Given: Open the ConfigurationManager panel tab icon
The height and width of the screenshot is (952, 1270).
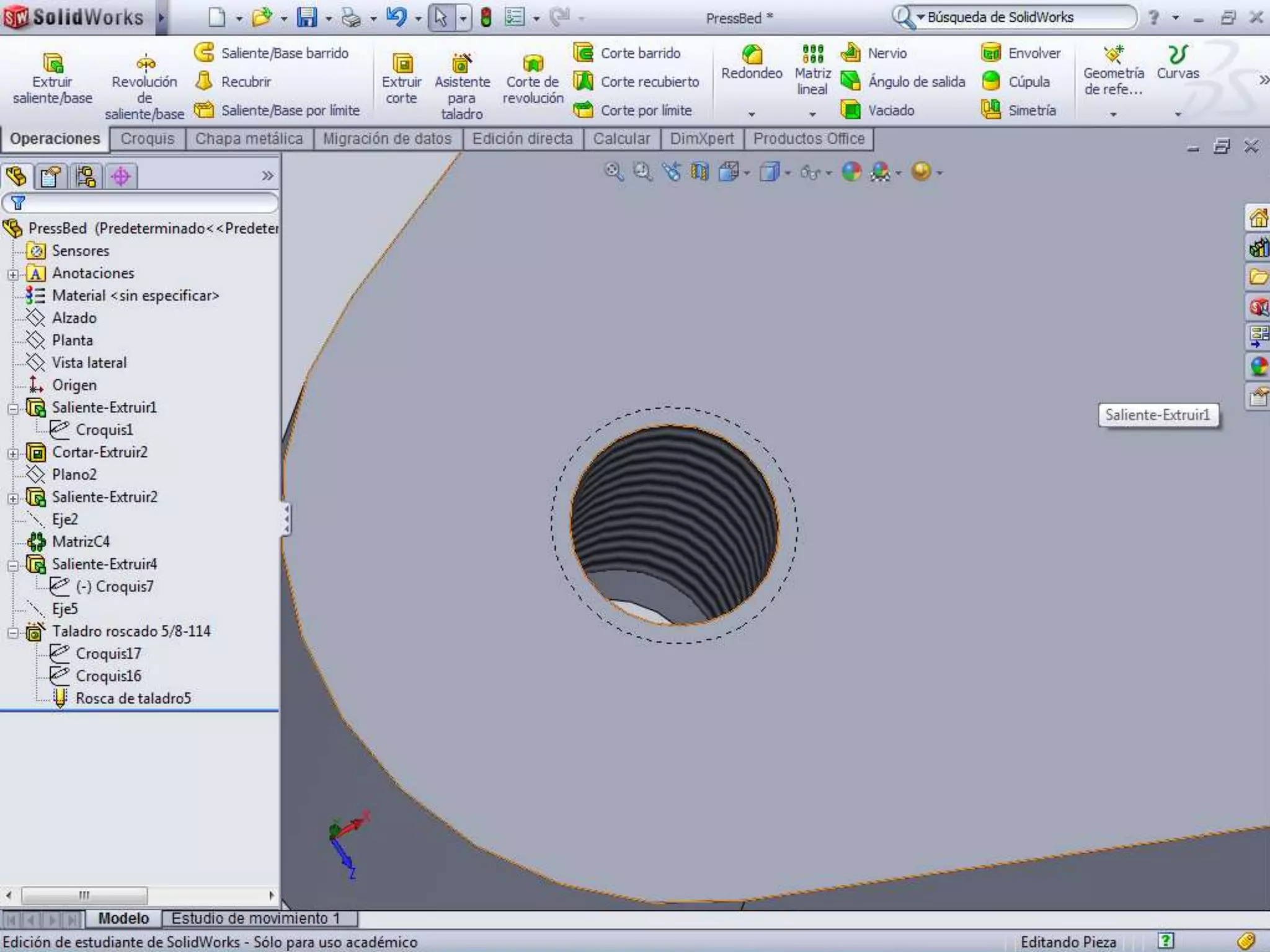Looking at the screenshot, I should (x=86, y=177).
